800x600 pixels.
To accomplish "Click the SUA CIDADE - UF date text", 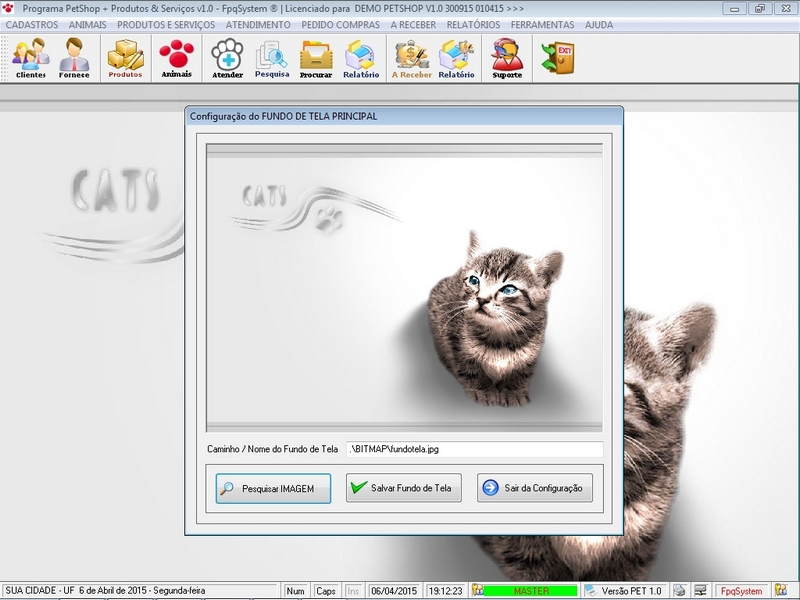I will (105, 590).
